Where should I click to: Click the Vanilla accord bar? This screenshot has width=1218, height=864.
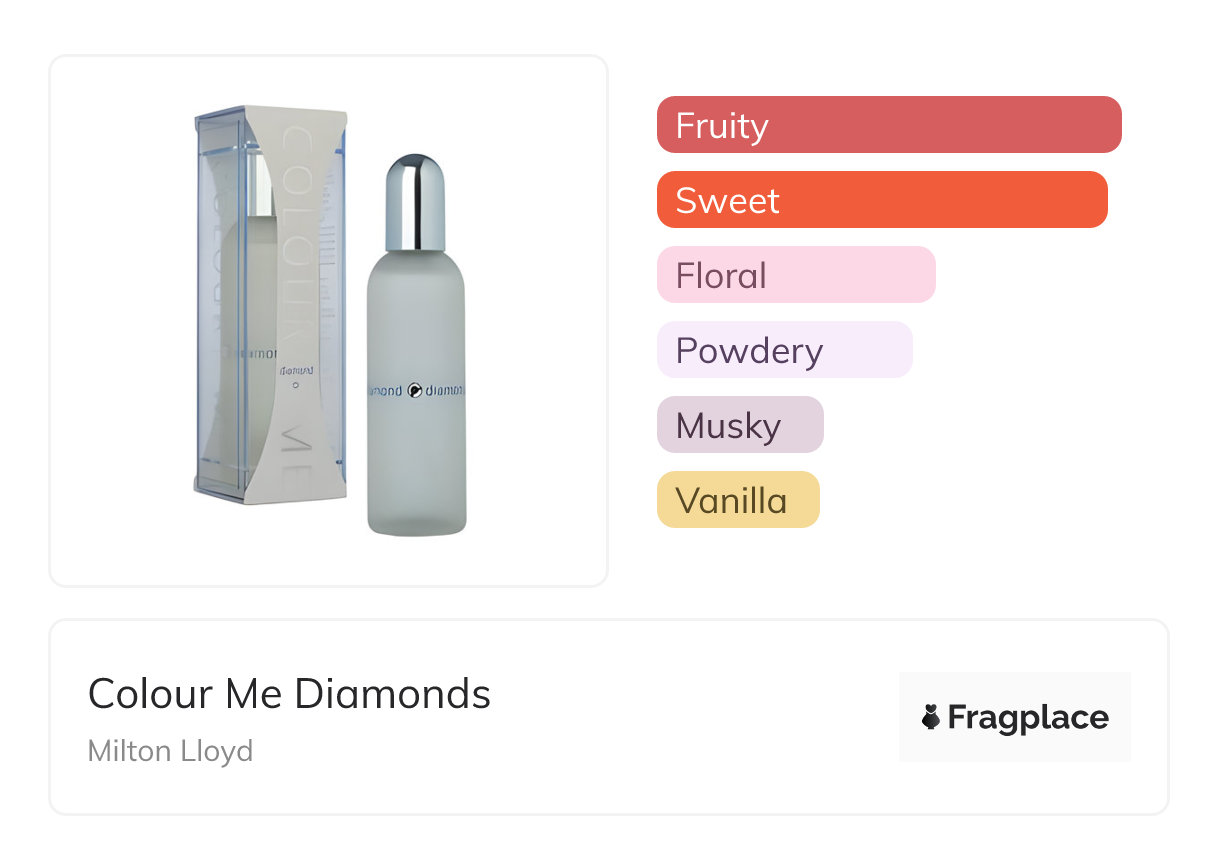(x=737, y=500)
